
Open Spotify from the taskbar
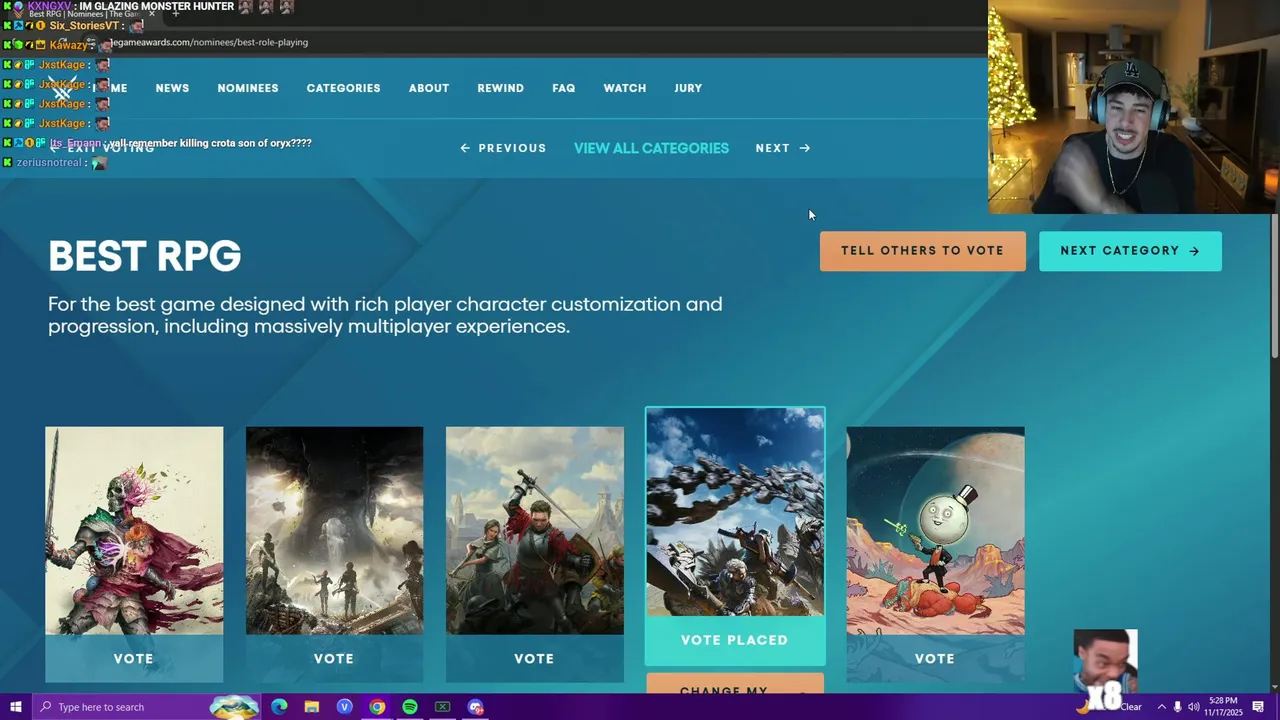(x=410, y=707)
